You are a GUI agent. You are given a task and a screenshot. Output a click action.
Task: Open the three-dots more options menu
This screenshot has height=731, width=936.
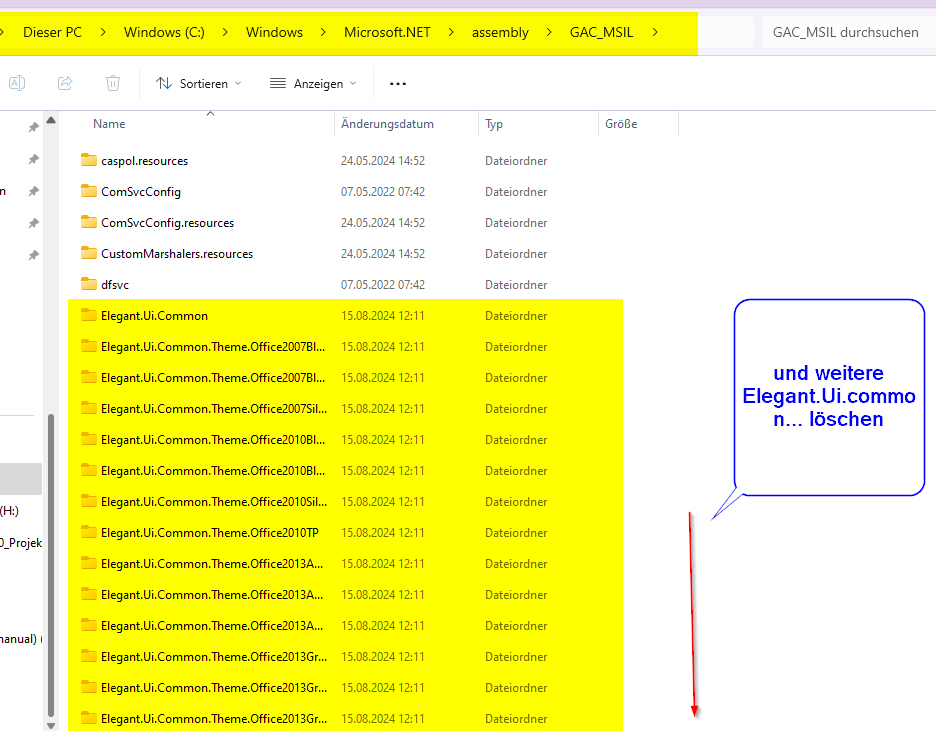[398, 84]
